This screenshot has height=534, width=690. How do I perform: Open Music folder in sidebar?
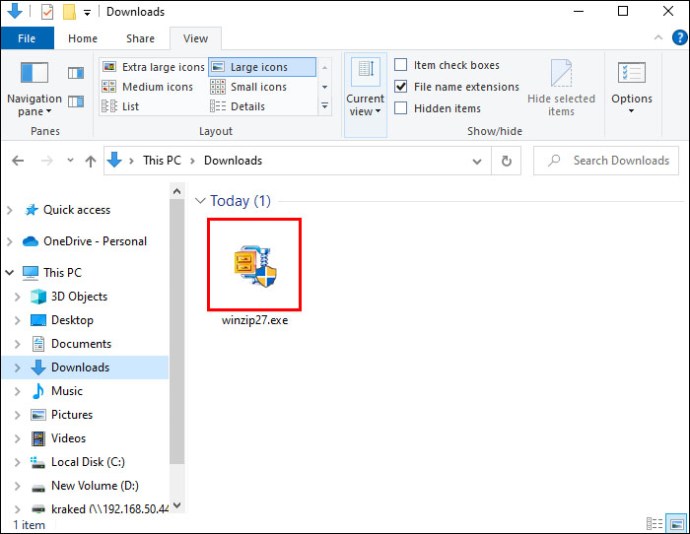click(x=66, y=391)
